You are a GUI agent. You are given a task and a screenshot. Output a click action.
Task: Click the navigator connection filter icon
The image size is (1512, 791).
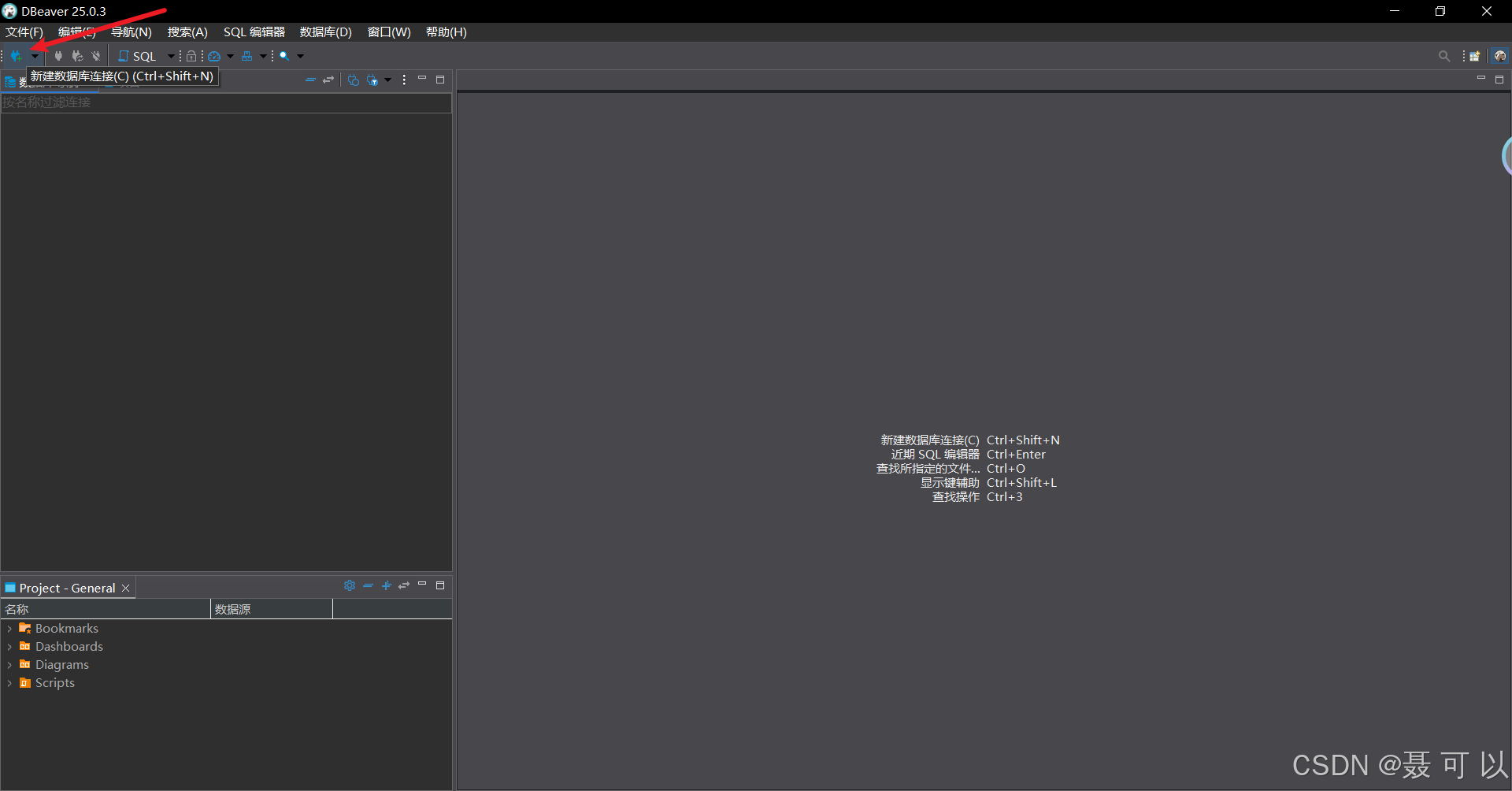coord(372,80)
